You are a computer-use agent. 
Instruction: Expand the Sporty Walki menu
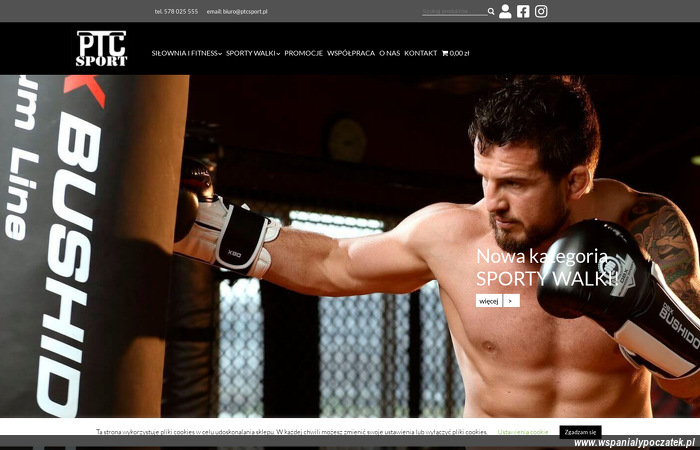[253, 53]
